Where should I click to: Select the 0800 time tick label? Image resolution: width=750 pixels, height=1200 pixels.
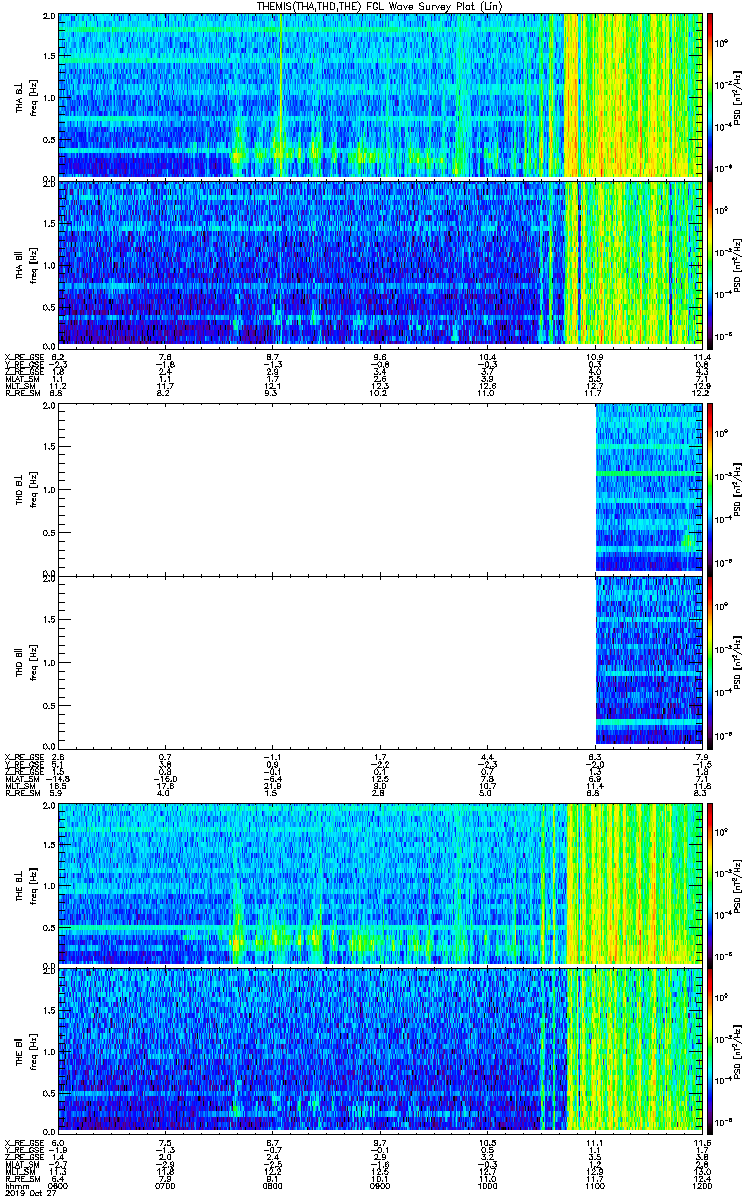(273, 1187)
